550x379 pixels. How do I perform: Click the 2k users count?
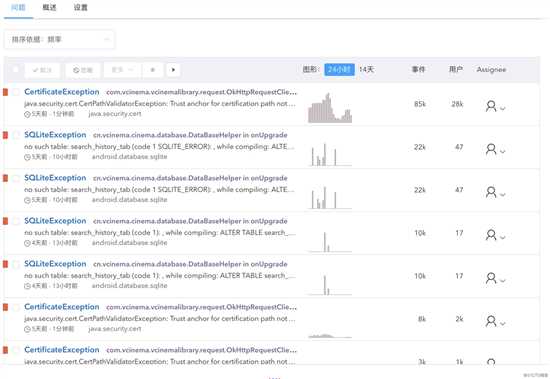(459, 319)
